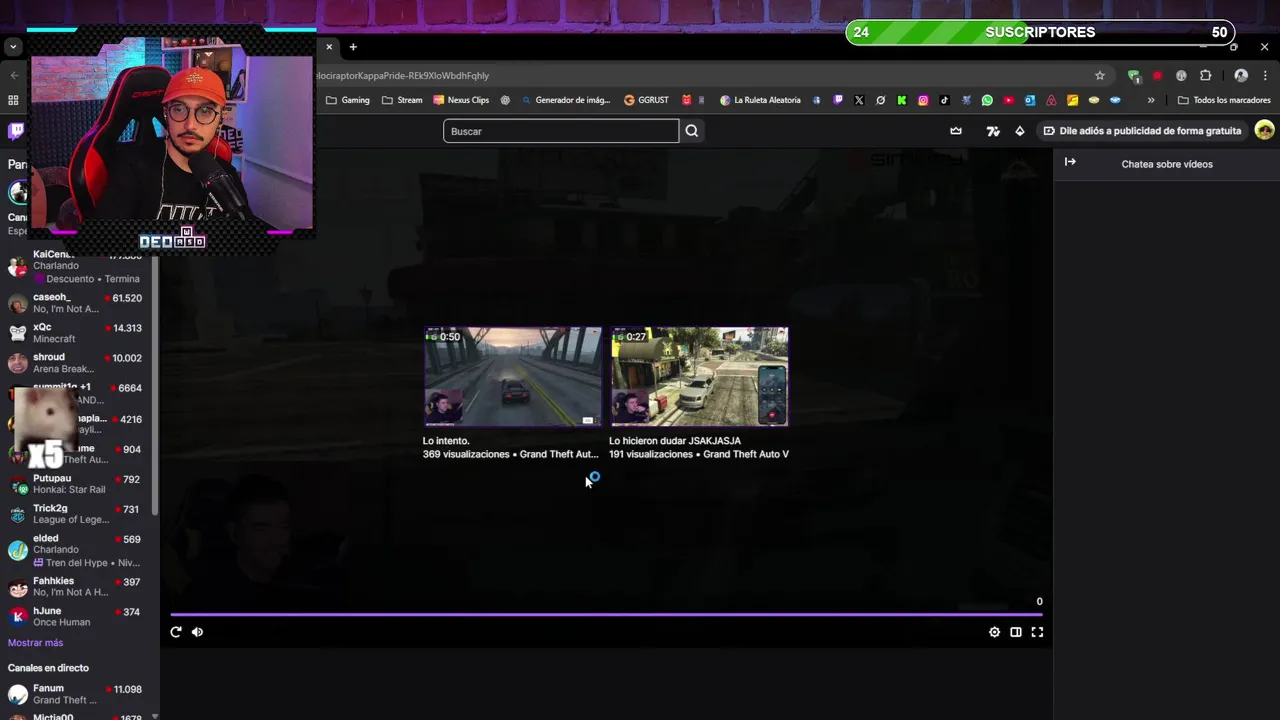Open the user avatar menu
Viewport: 1280px width, 720px height.
pyautogui.click(x=1264, y=131)
